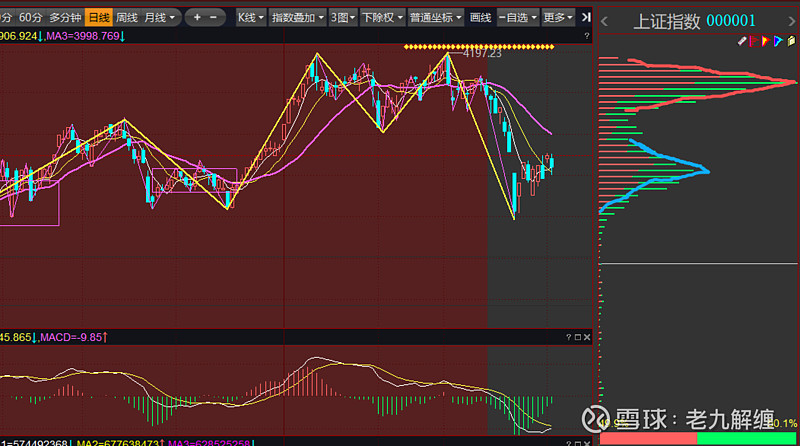
Task: Expand the 普通坐标 coordinate dropdown
Action: pyautogui.click(x=436, y=18)
